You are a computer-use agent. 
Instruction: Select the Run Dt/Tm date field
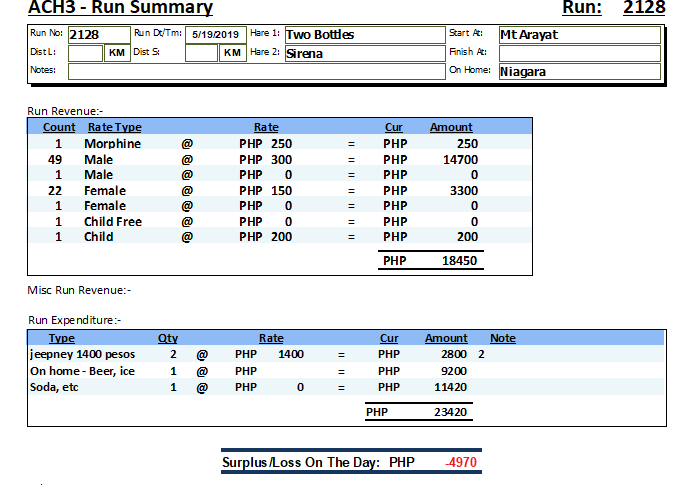[214, 35]
